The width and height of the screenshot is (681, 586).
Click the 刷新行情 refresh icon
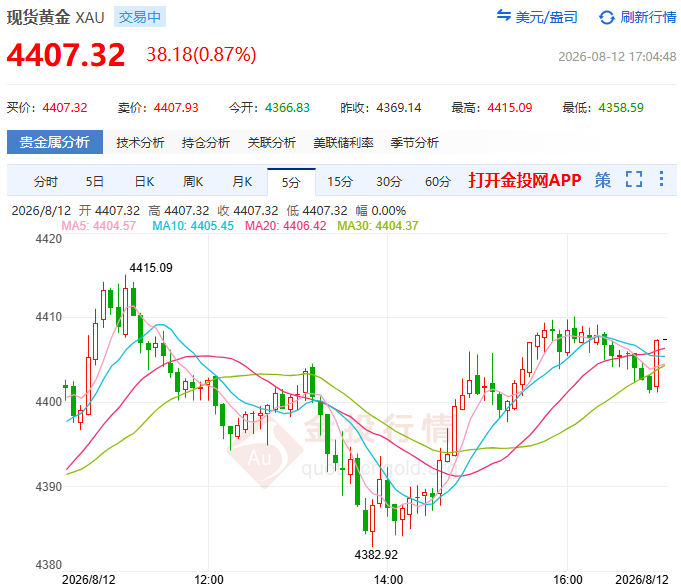[606, 17]
